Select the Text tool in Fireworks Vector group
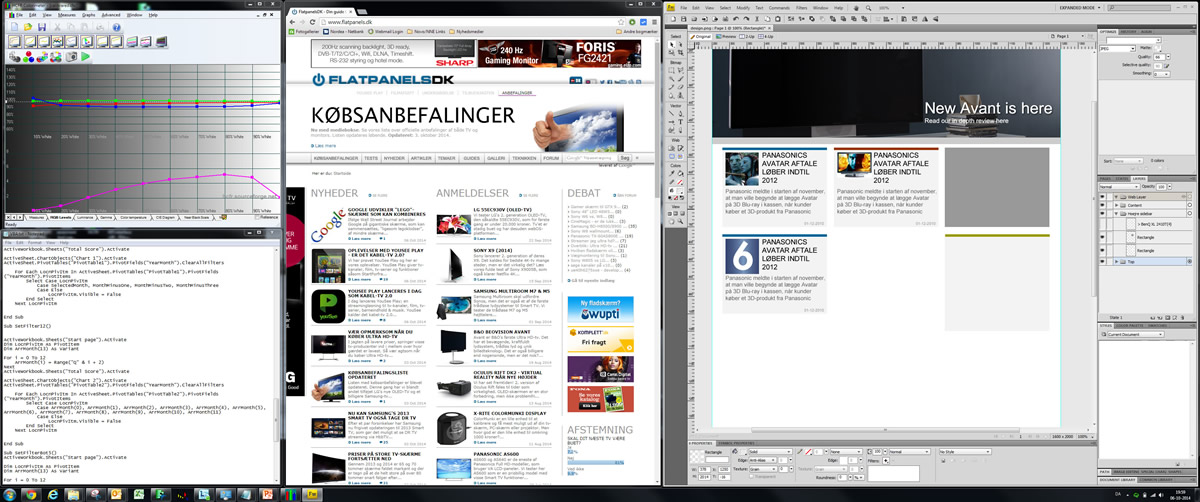1200x502 pixels. 680,121
